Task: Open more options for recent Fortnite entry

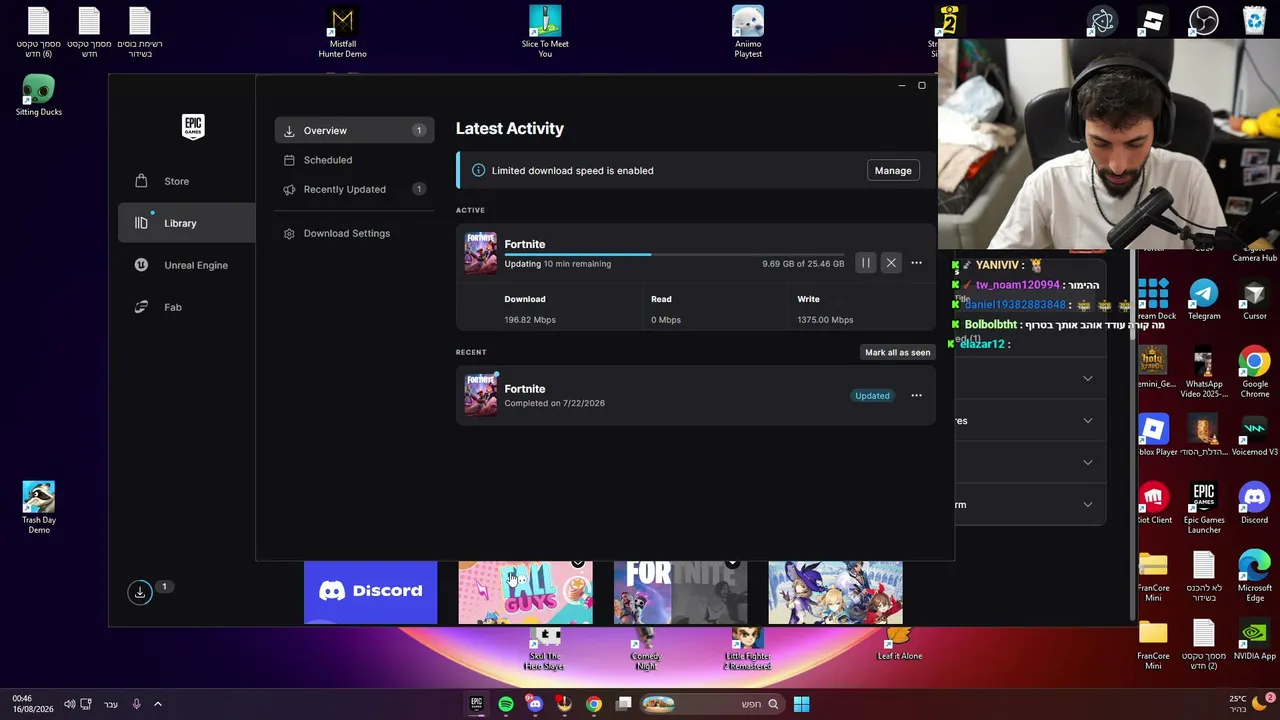Action: point(916,396)
